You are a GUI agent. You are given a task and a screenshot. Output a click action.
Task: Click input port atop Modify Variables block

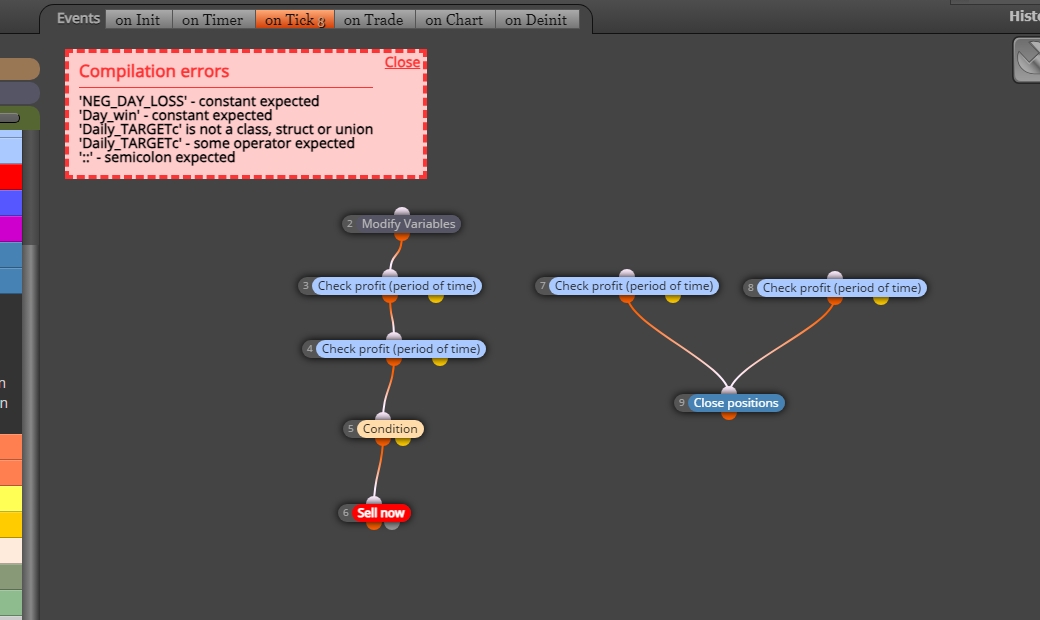[402, 212]
